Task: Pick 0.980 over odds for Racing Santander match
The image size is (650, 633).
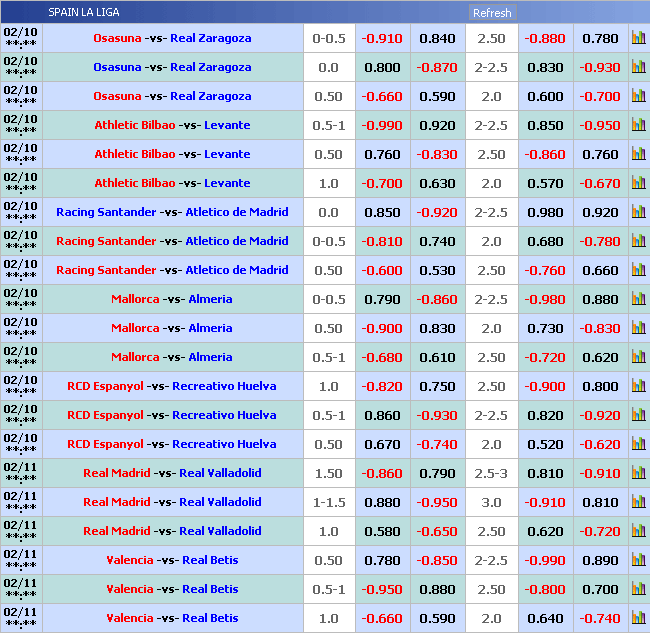Action: pos(545,212)
